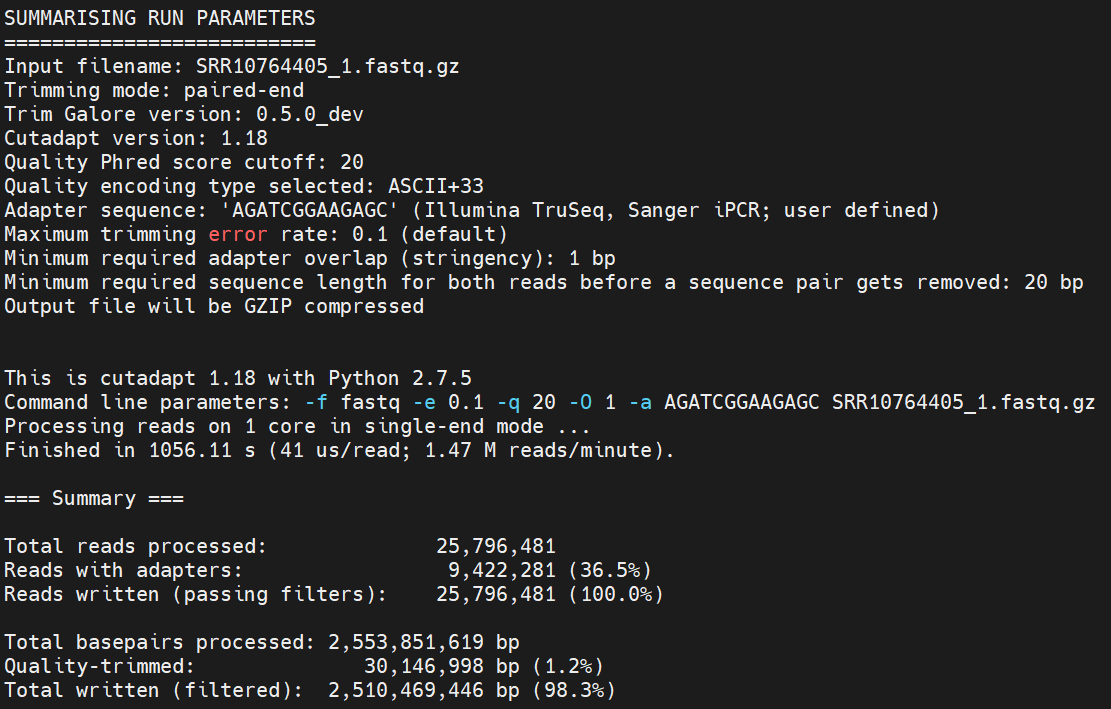Click the '=== Summary ===' header

94,498
